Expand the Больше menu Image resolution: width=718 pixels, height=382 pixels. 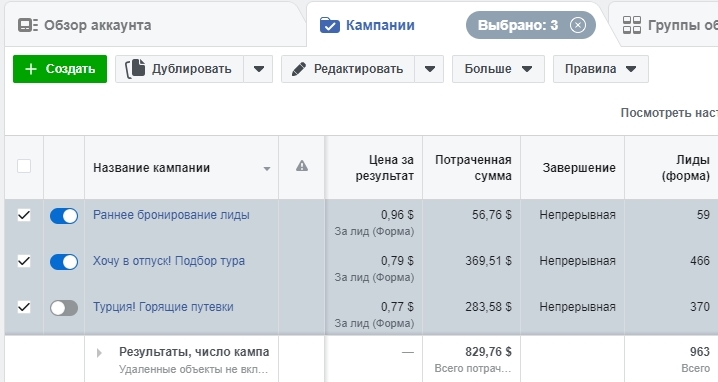[498, 69]
